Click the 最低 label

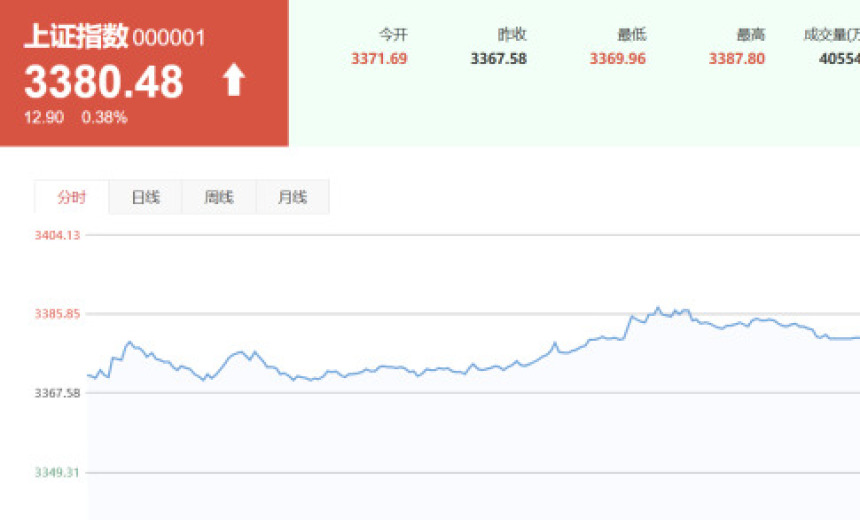click(632, 35)
